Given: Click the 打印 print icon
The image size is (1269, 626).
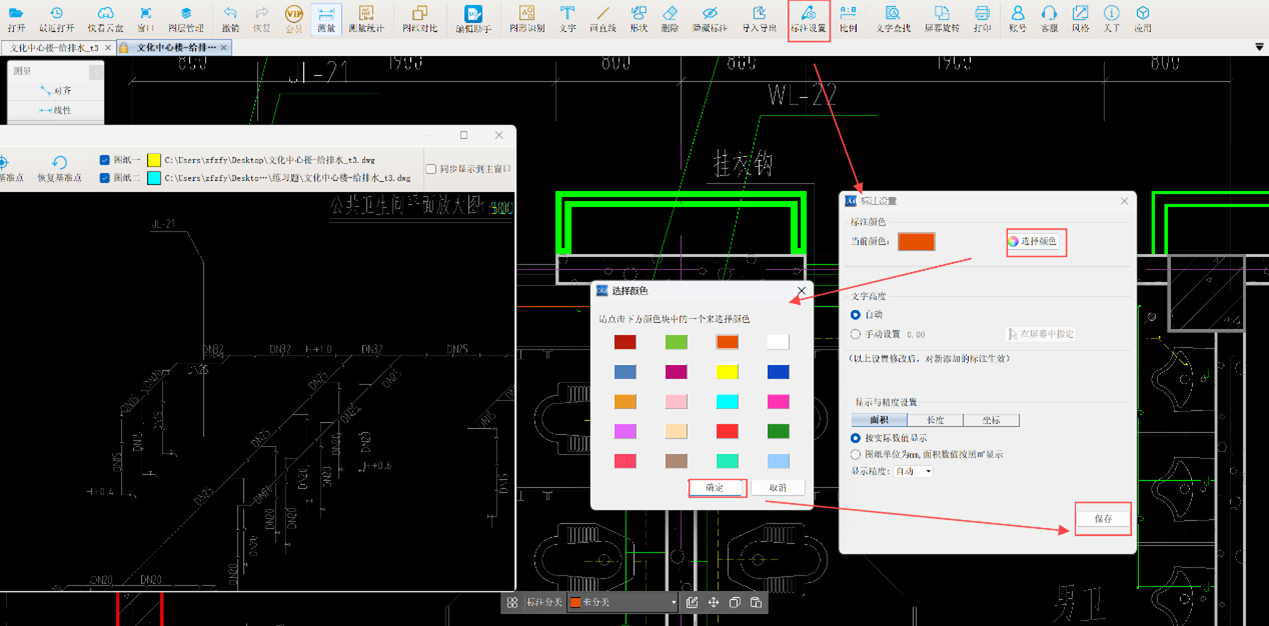Looking at the screenshot, I should pos(982,18).
